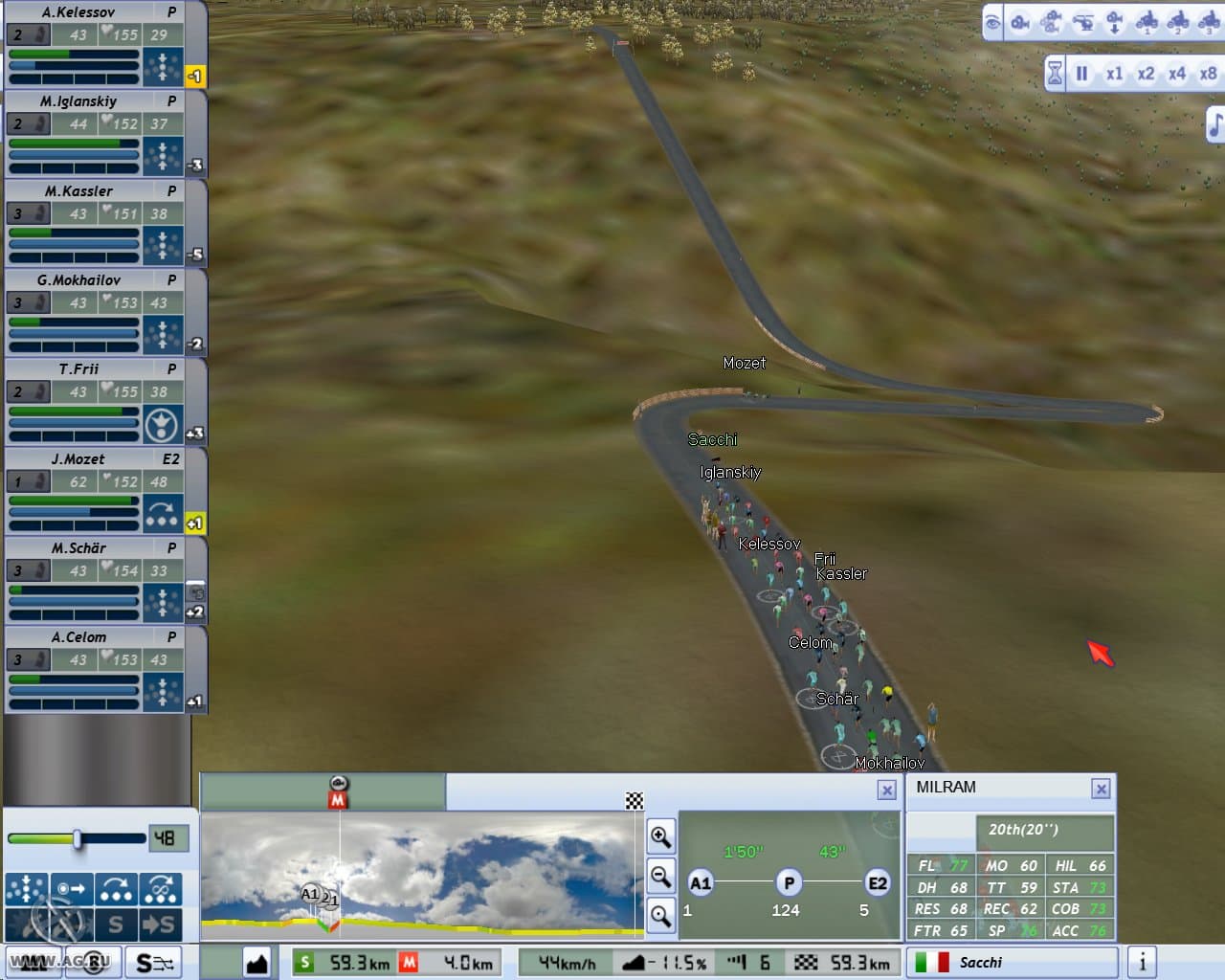Screen dimensions: 1225x980
Task: Click the red M mountain distance indicator
Action: [x=409, y=962]
